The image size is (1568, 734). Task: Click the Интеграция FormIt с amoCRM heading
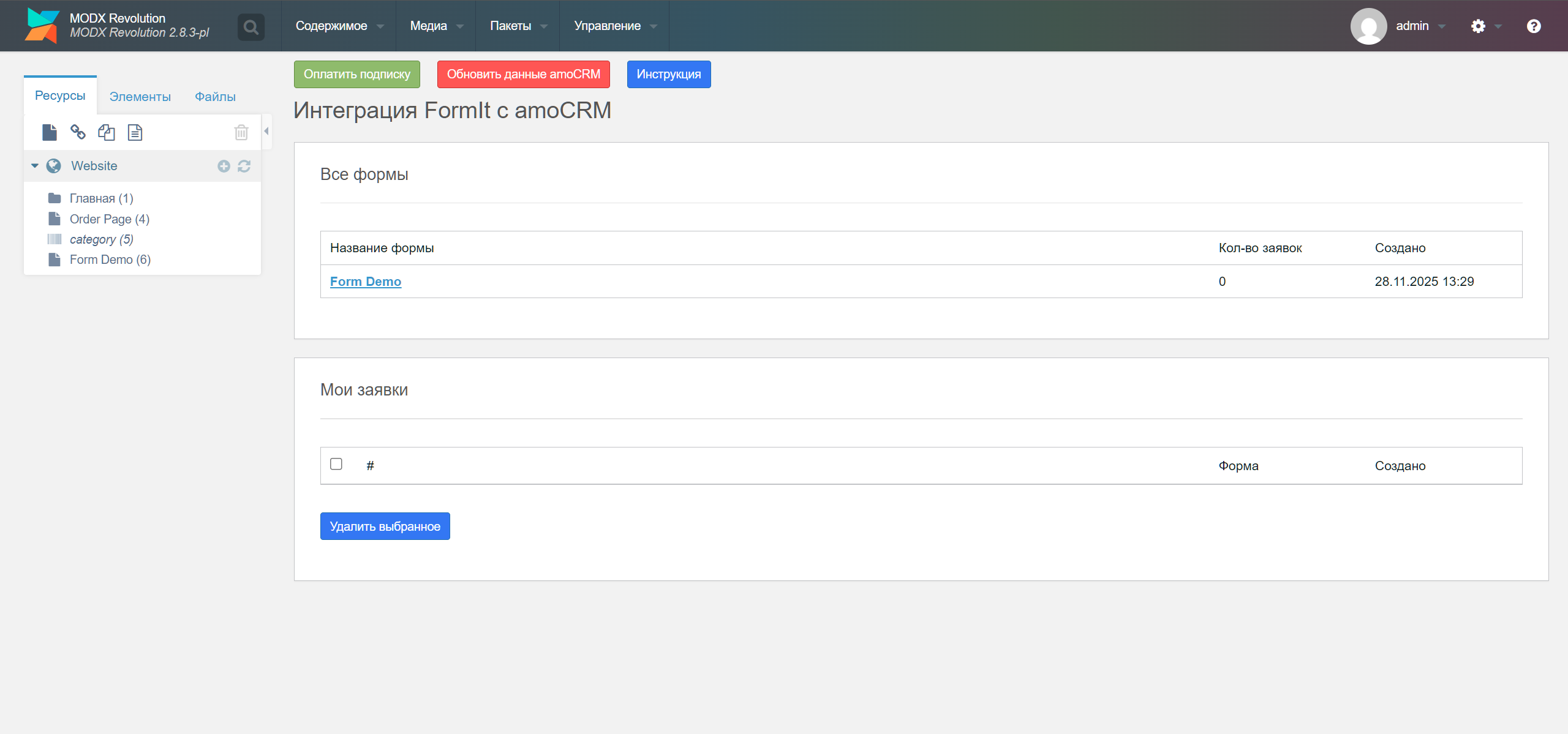[x=453, y=110]
